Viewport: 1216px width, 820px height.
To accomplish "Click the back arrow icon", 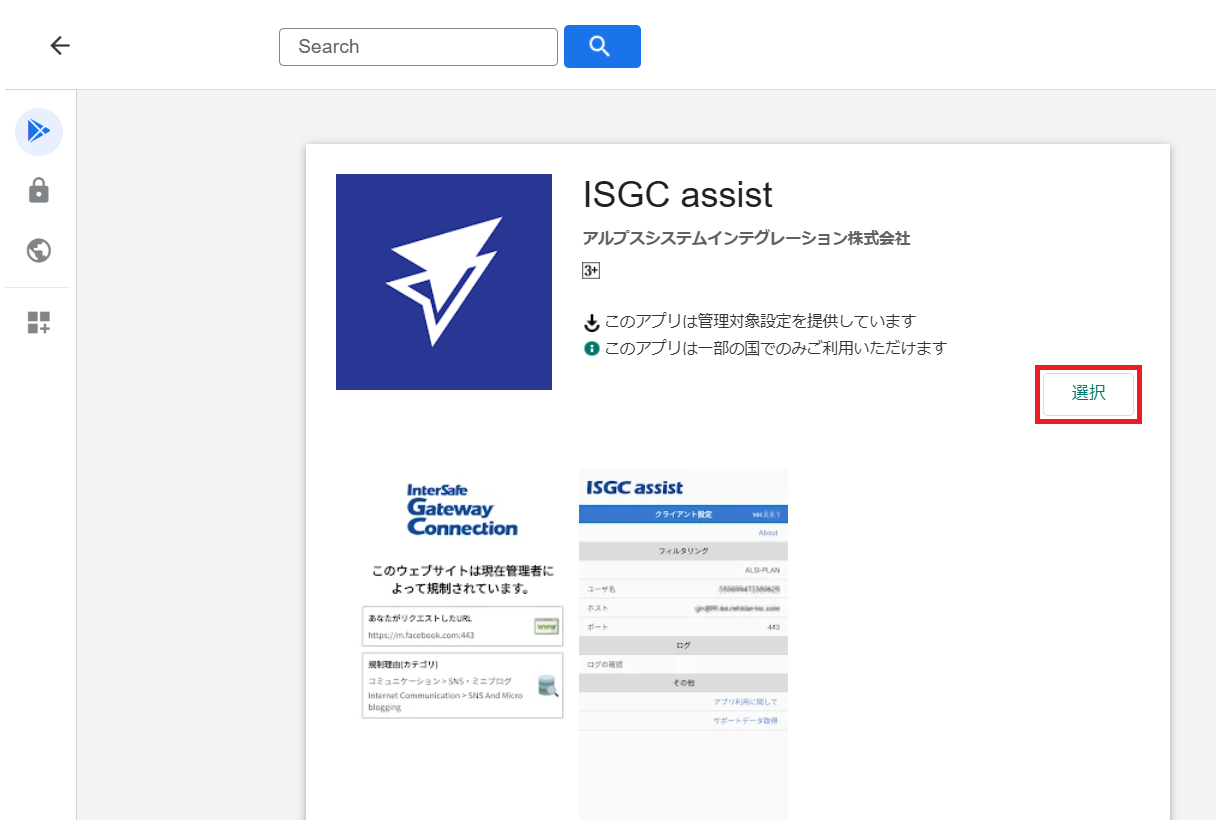I will coord(60,46).
